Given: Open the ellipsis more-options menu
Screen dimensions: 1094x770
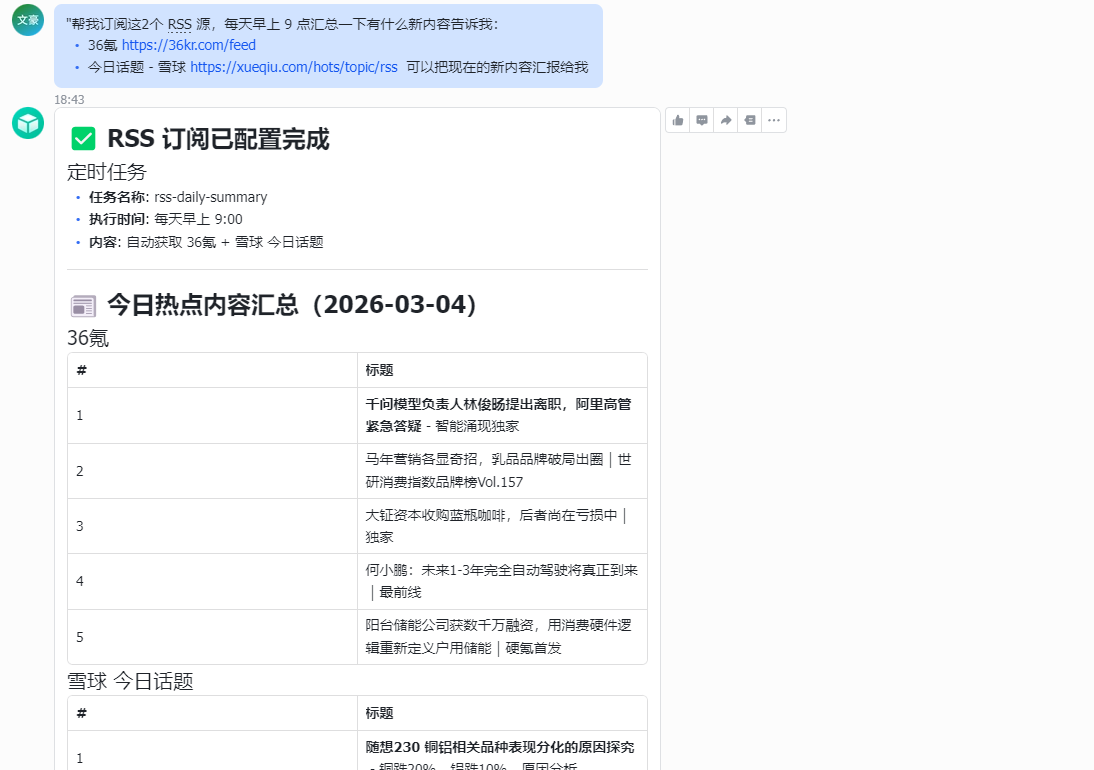Looking at the screenshot, I should 774,119.
